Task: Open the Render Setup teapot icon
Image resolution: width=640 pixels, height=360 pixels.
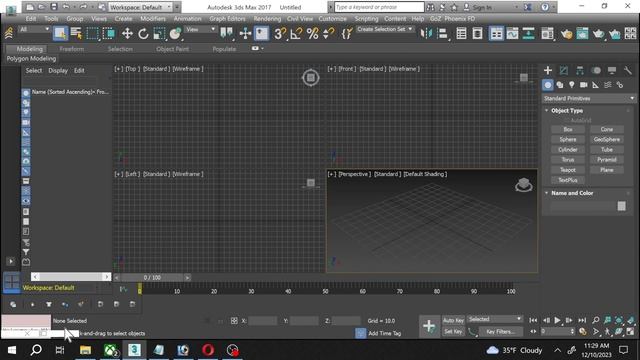Action: [567, 33]
